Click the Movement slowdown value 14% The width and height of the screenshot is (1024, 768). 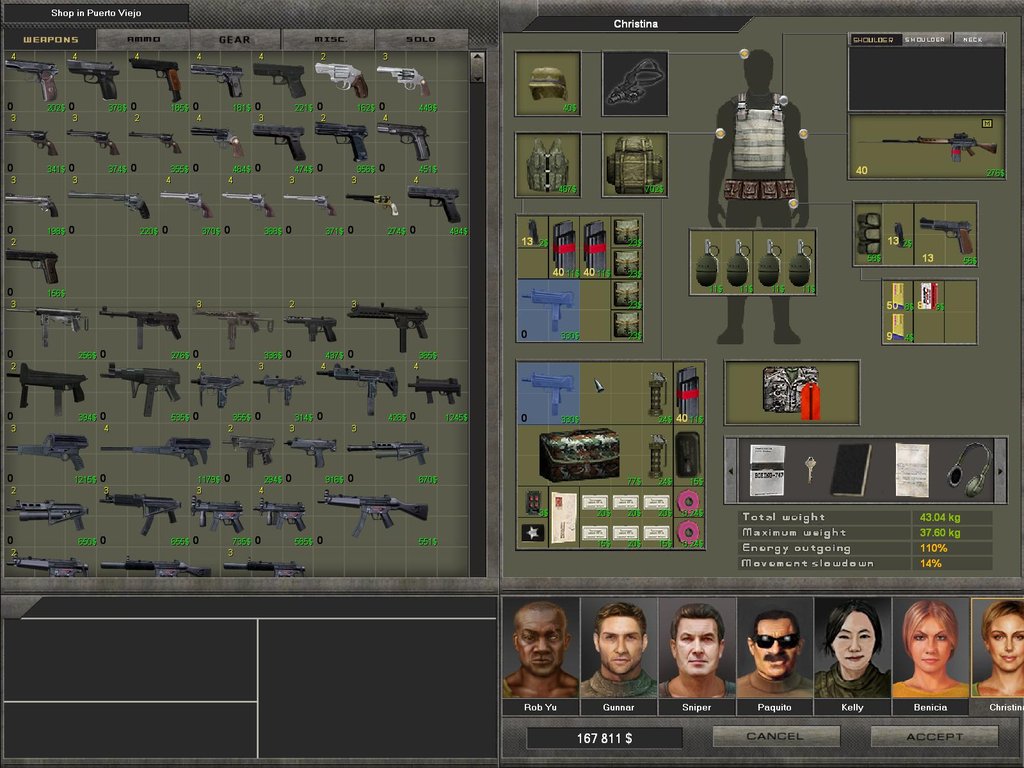tap(931, 564)
